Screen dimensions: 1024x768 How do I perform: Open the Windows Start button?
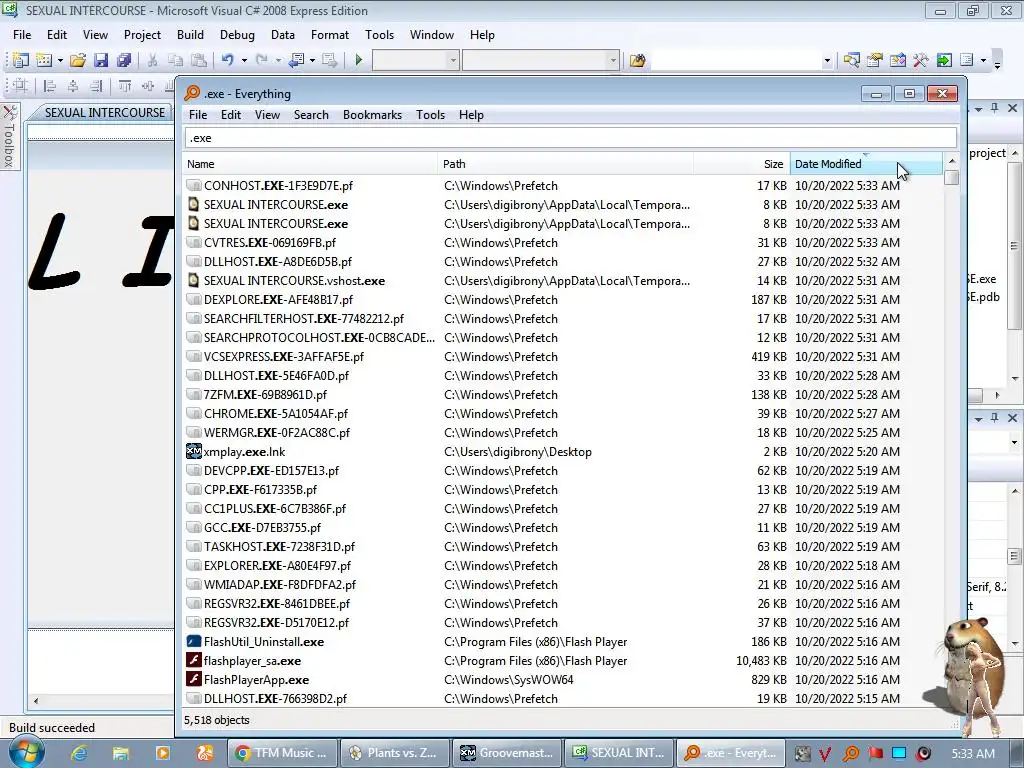click(25, 752)
